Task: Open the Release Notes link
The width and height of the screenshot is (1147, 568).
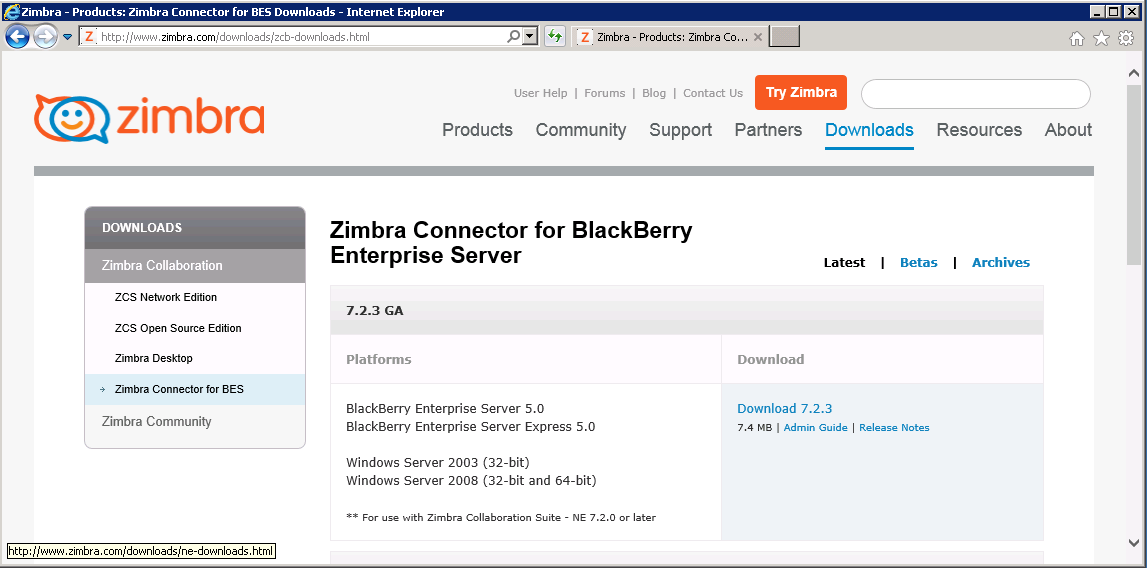Action: [894, 427]
